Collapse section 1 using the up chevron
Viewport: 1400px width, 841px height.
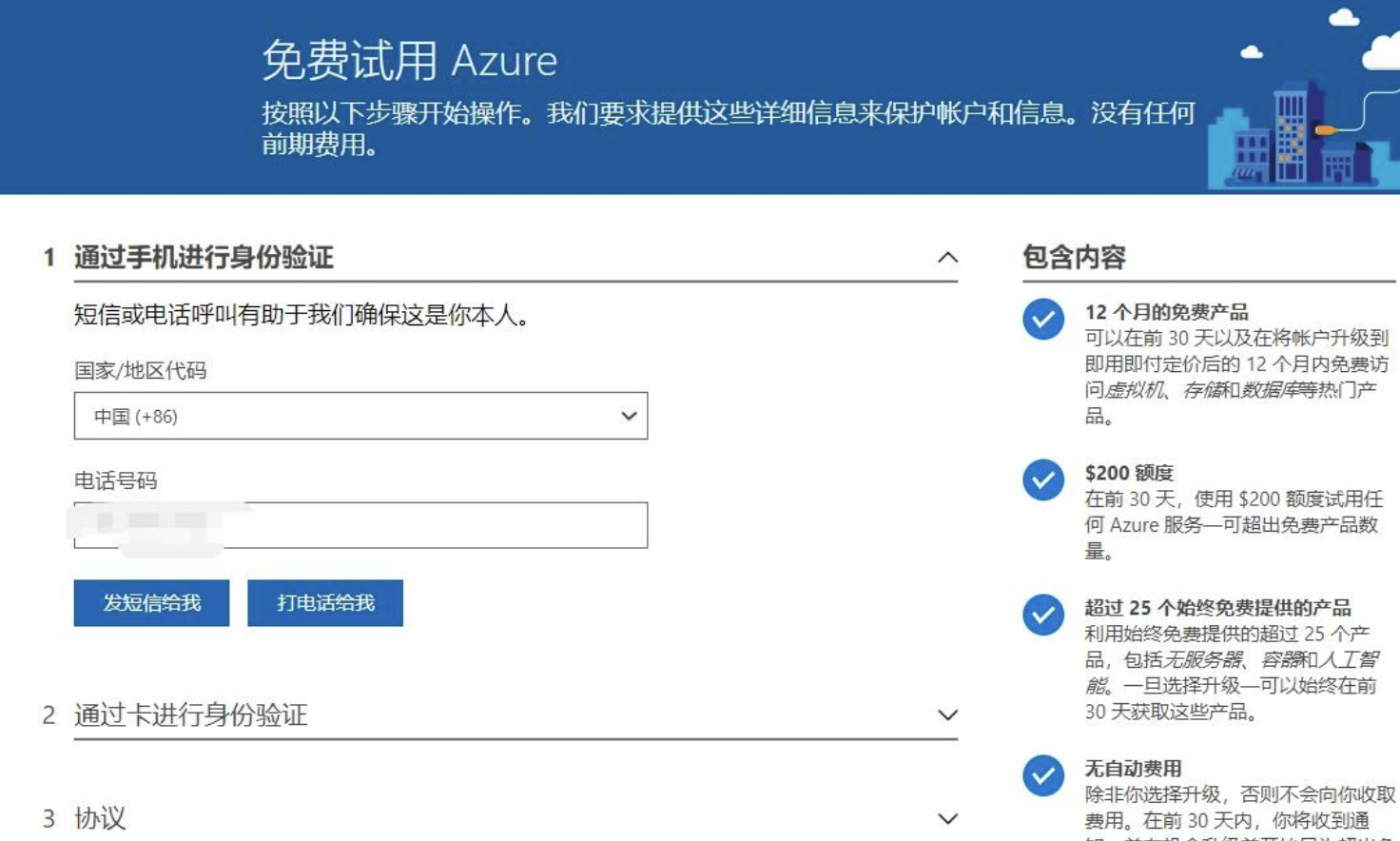(x=947, y=258)
